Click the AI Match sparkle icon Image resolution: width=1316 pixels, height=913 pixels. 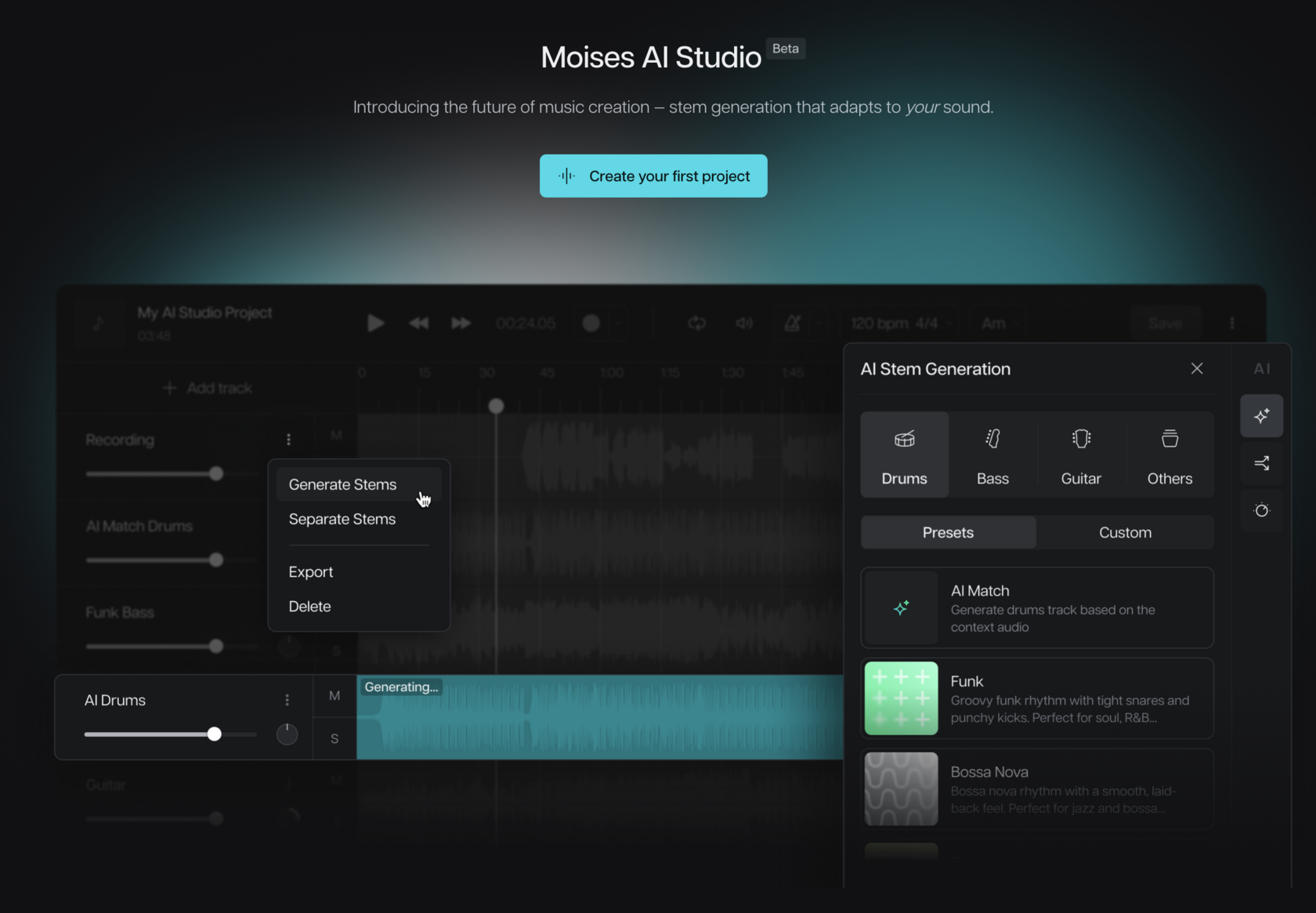point(902,607)
